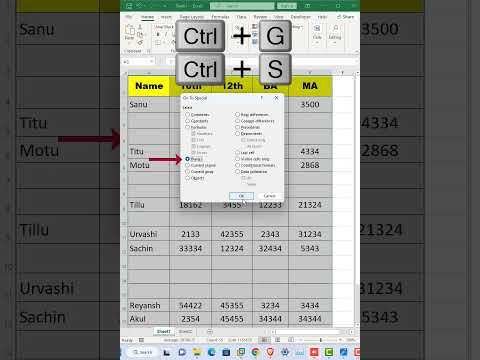The height and width of the screenshot is (360, 480).
Task: Click the horizontal scrollbar right arrow
Action: click(x=351, y=332)
